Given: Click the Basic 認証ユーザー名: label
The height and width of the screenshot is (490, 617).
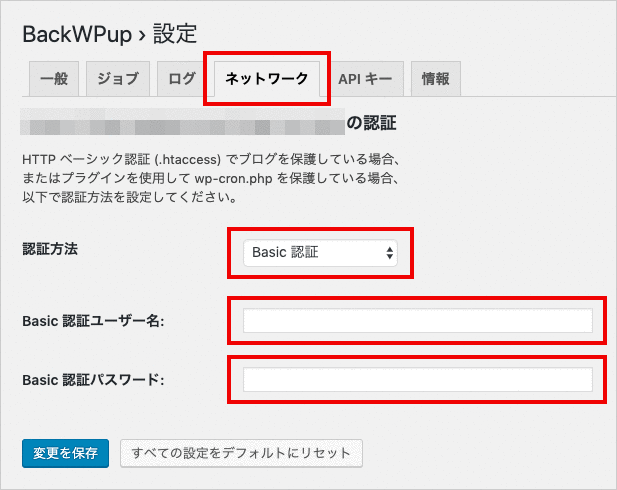Looking at the screenshot, I should click(93, 321).
